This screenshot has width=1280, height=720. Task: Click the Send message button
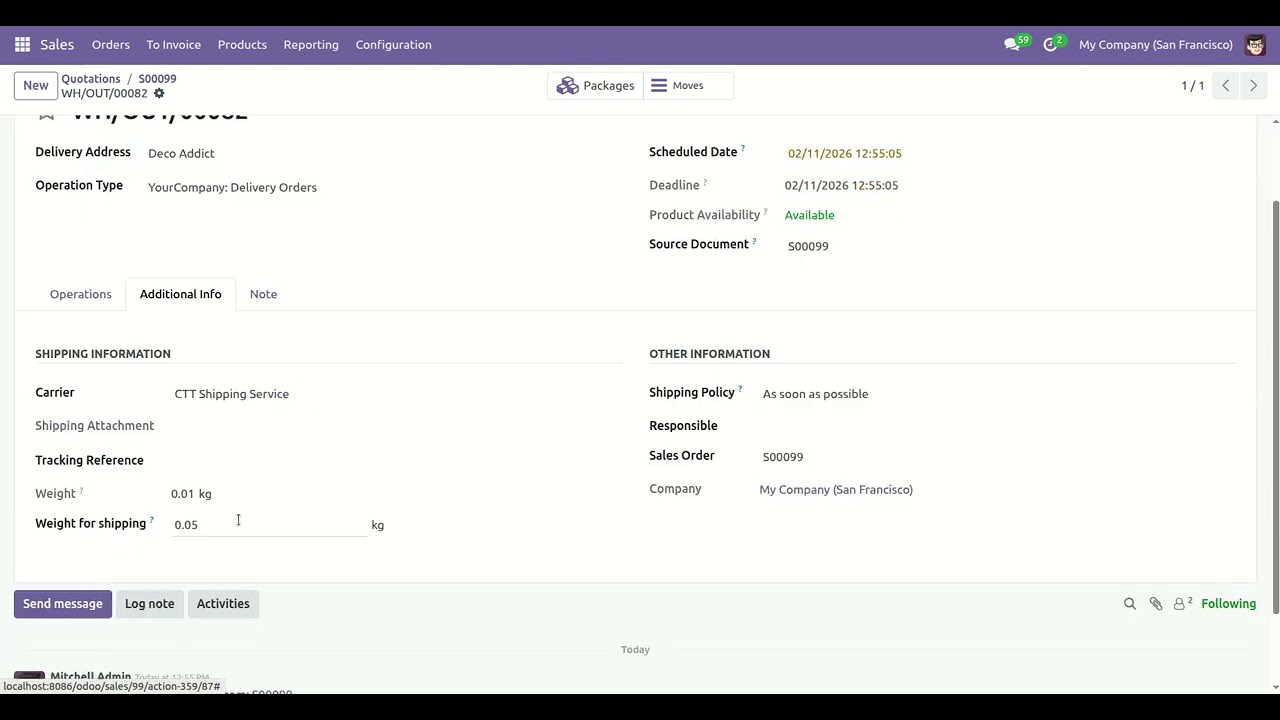click(63, 604)
